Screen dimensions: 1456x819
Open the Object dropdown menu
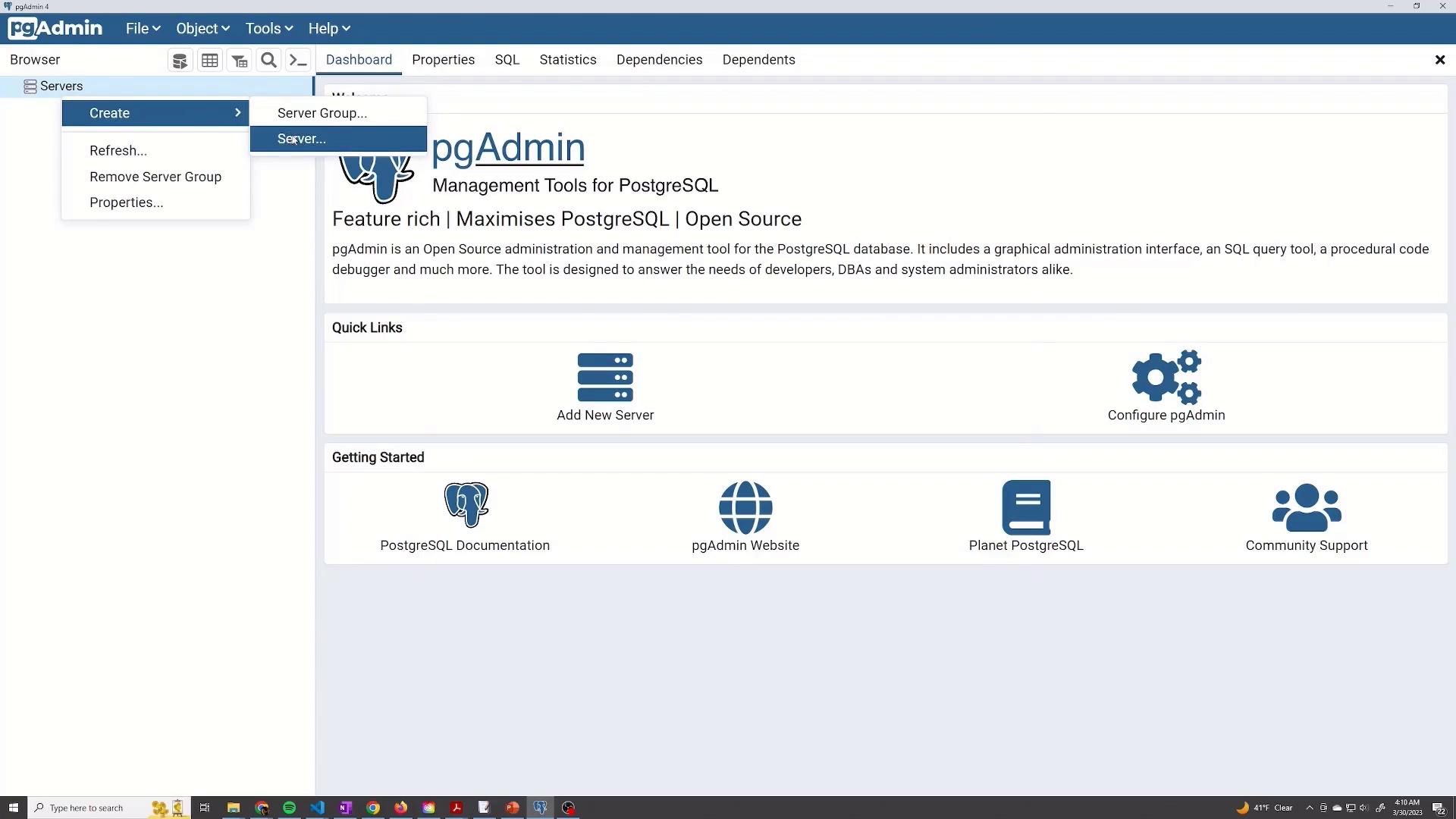[202, 29]
